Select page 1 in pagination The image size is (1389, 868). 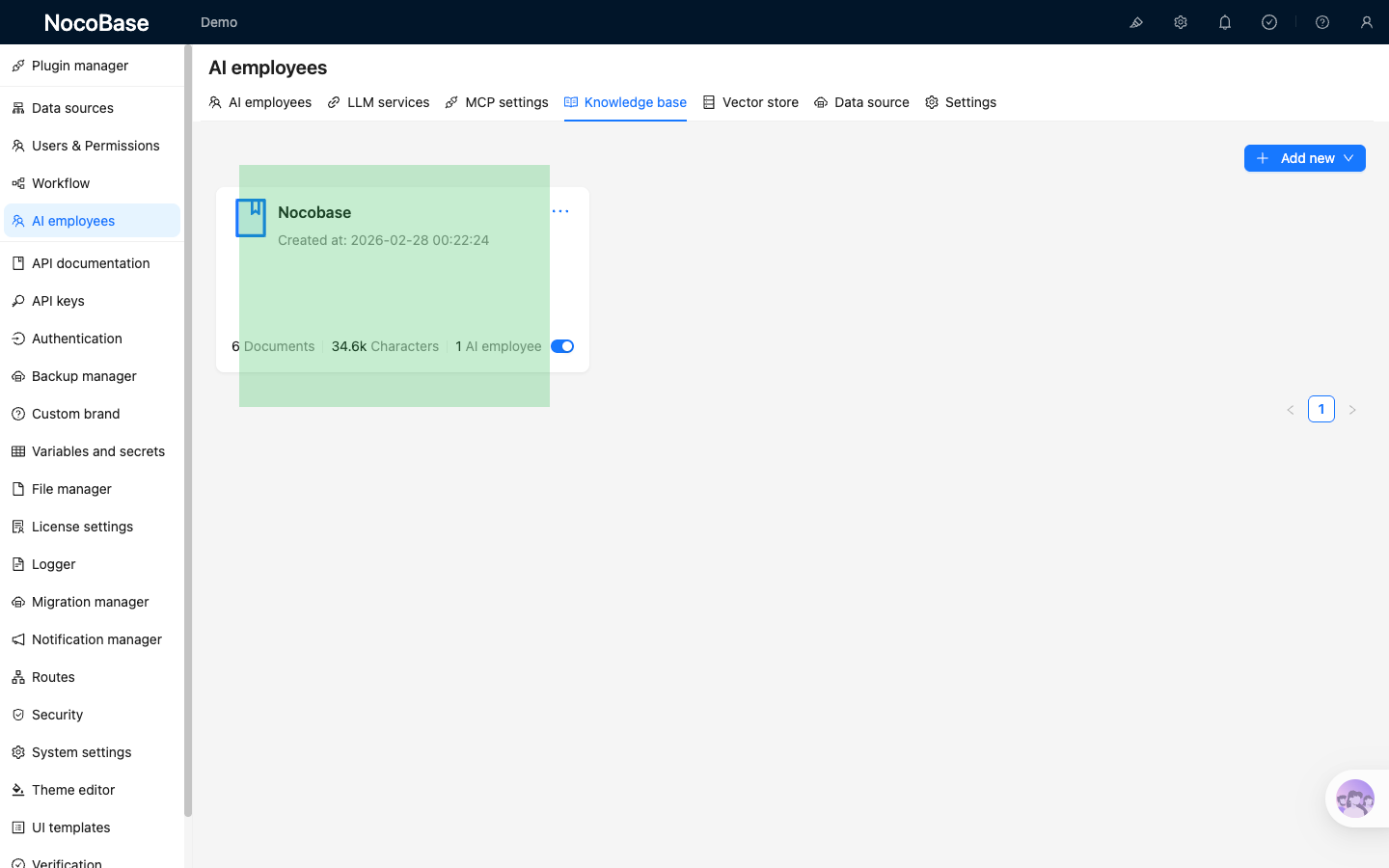pos(1321,409)
